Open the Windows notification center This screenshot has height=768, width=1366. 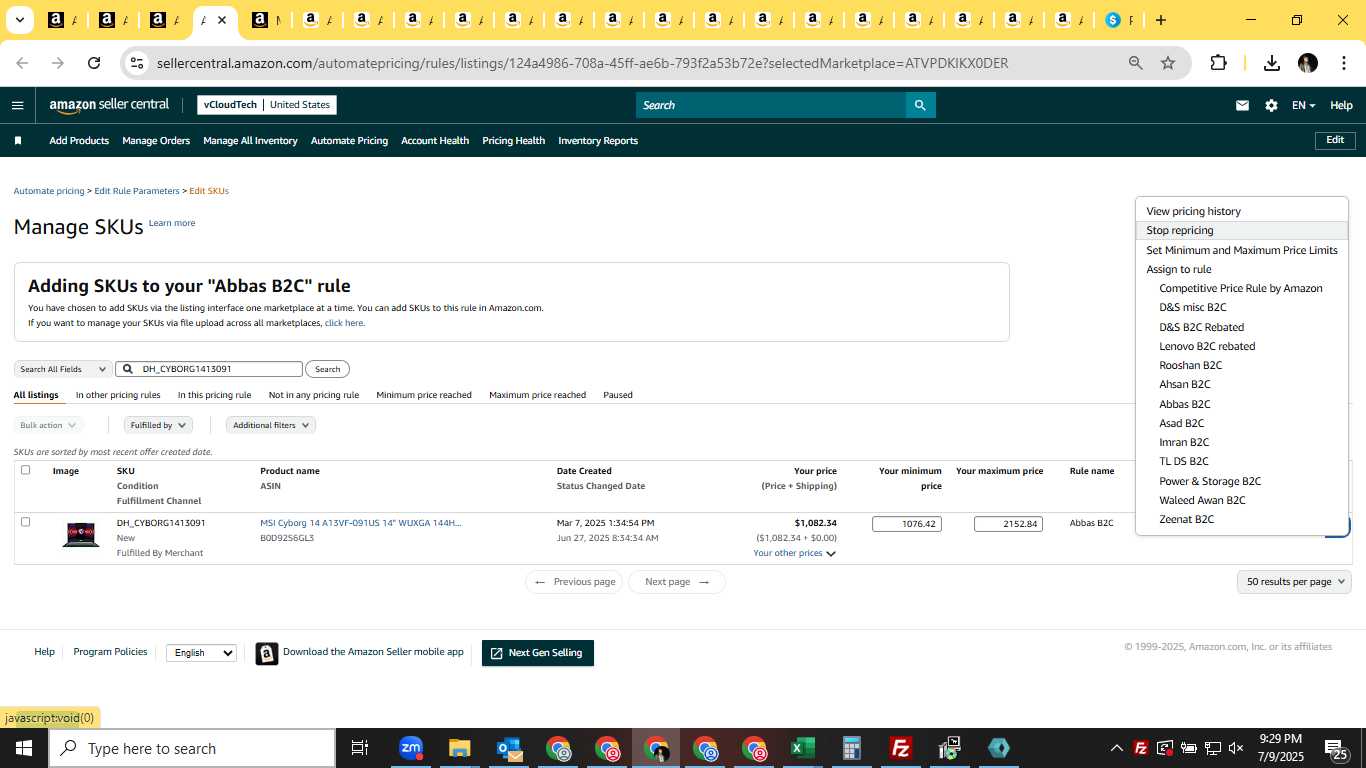tap(1338, 749)
